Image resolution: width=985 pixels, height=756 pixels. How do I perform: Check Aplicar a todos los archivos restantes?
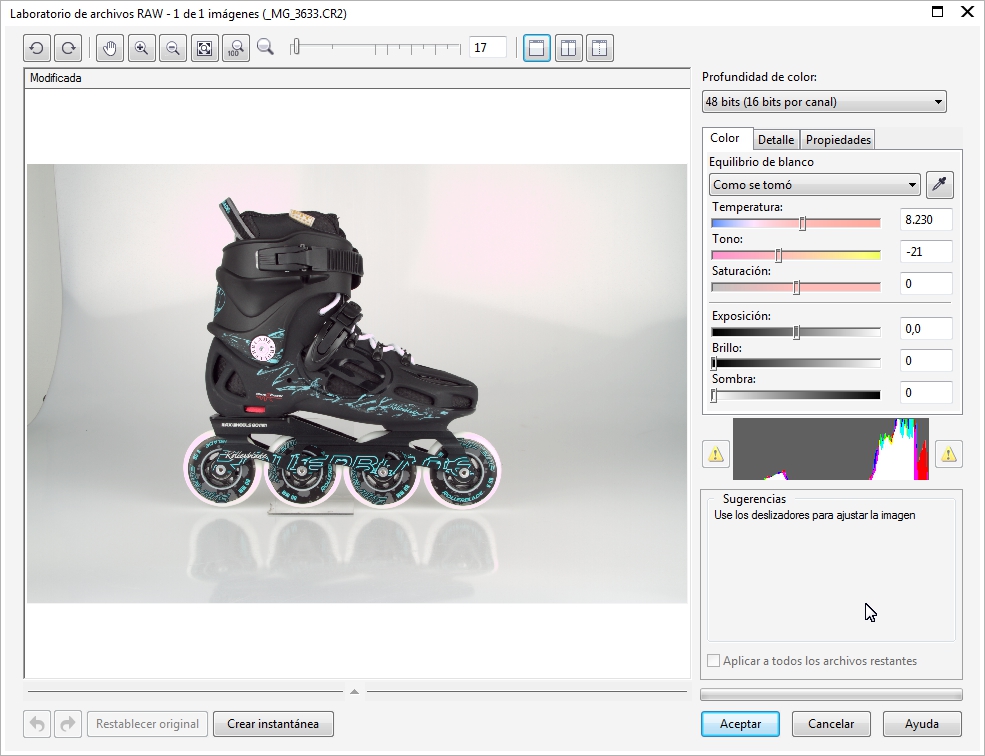(x=714, y=660)
